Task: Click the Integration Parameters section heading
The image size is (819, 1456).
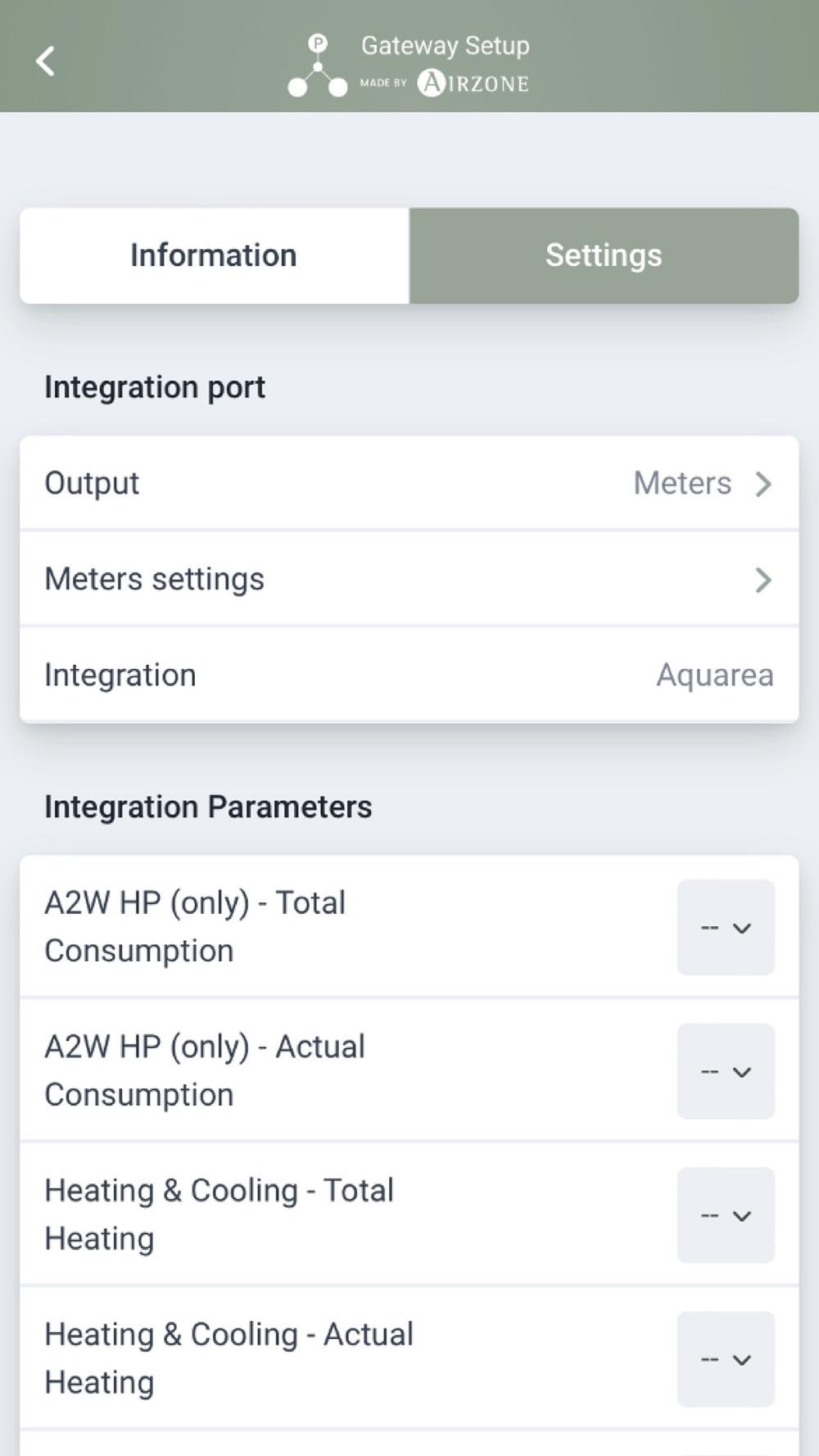Action: click(208, 807)
